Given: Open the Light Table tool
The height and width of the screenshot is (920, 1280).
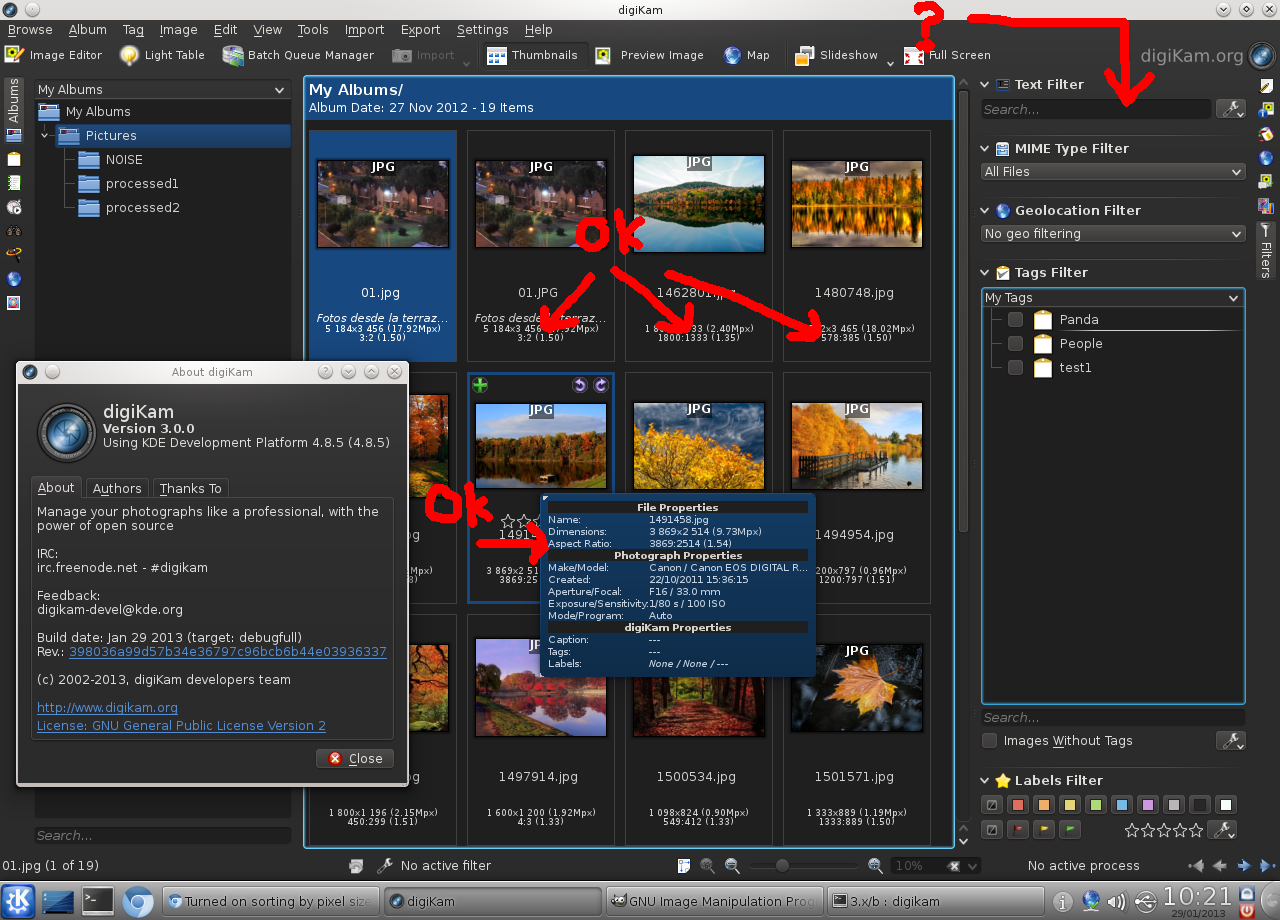Looking at the screenshot, I should 162,55.
